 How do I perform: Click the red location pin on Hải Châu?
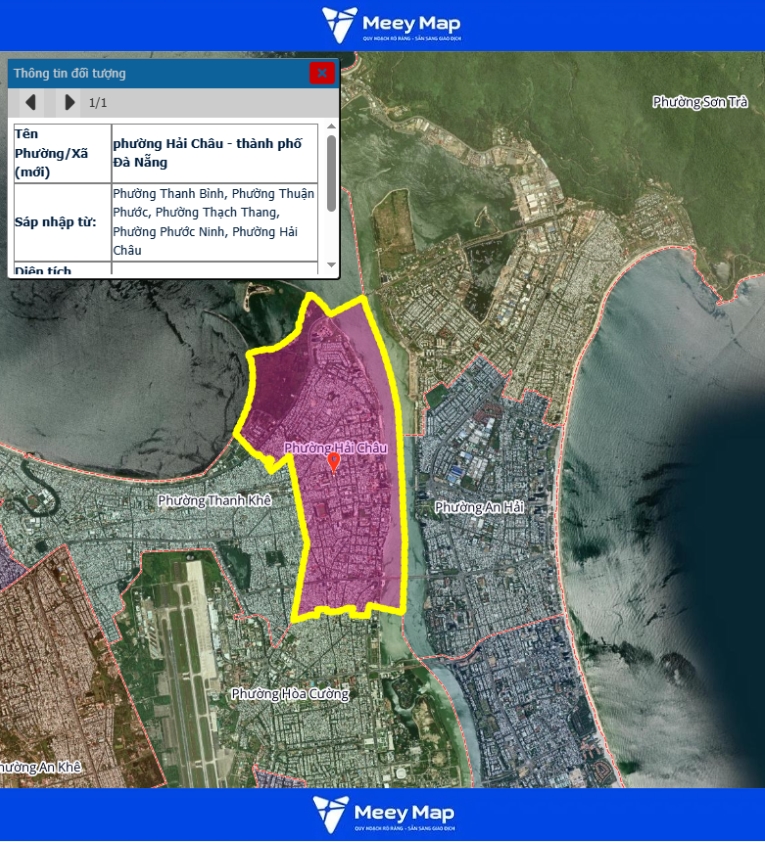334,461
